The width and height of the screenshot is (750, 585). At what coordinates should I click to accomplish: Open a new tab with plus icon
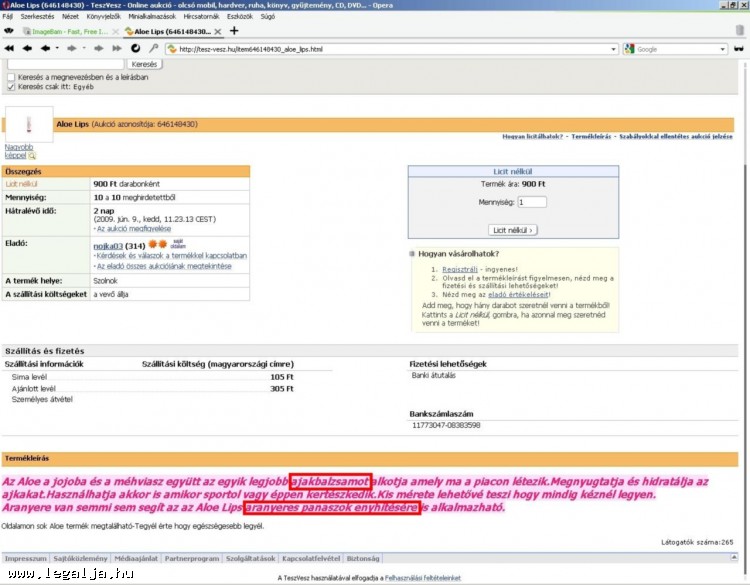(x=234, y=31)
